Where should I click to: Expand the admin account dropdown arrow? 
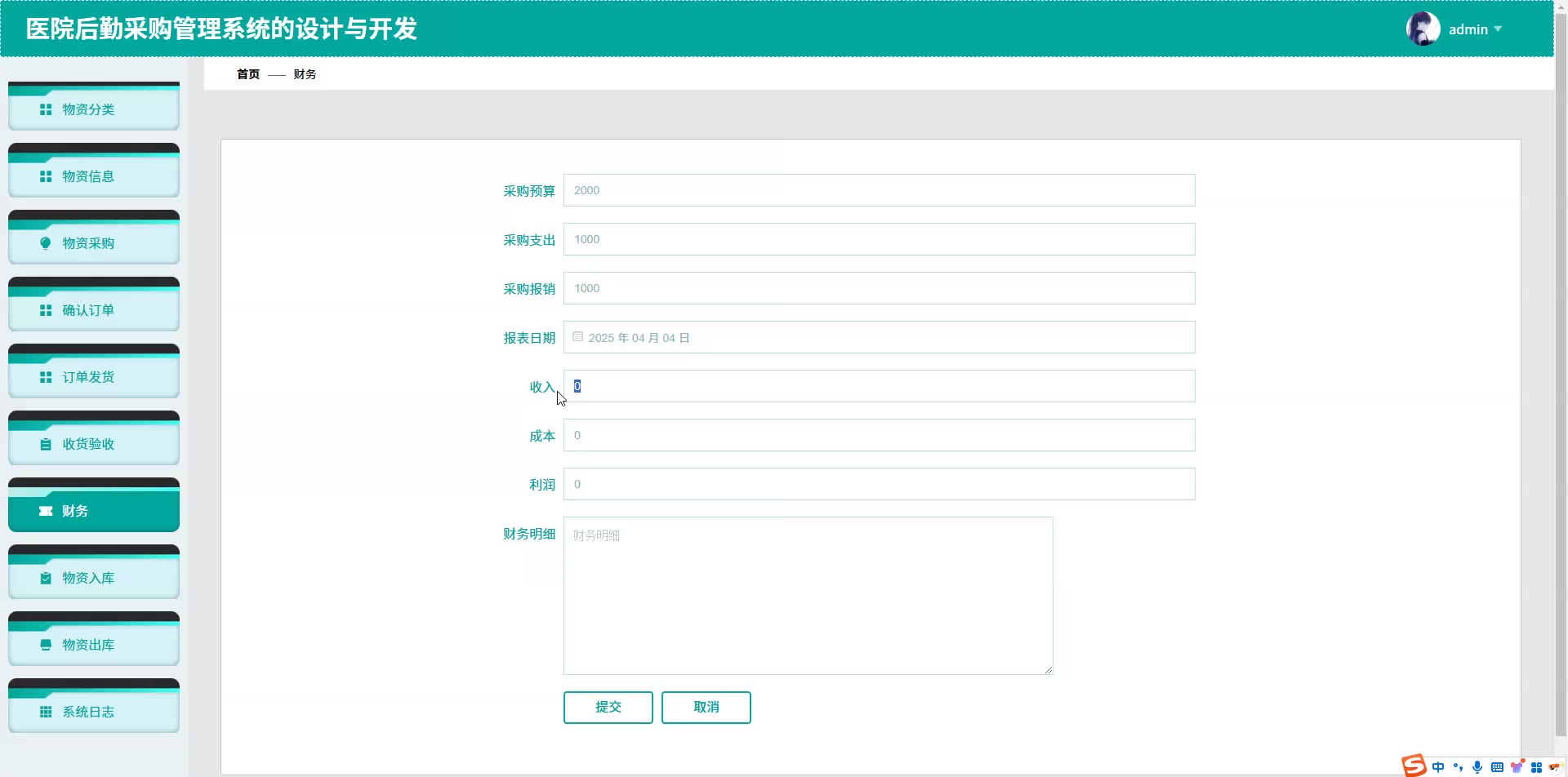1498,29
